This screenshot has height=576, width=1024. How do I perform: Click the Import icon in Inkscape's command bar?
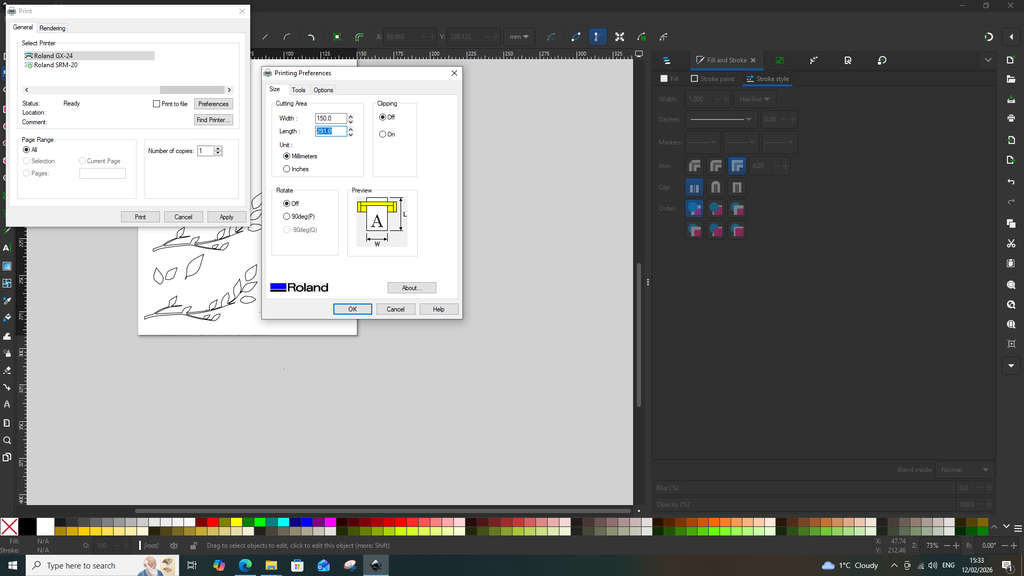click(1011, 140)
